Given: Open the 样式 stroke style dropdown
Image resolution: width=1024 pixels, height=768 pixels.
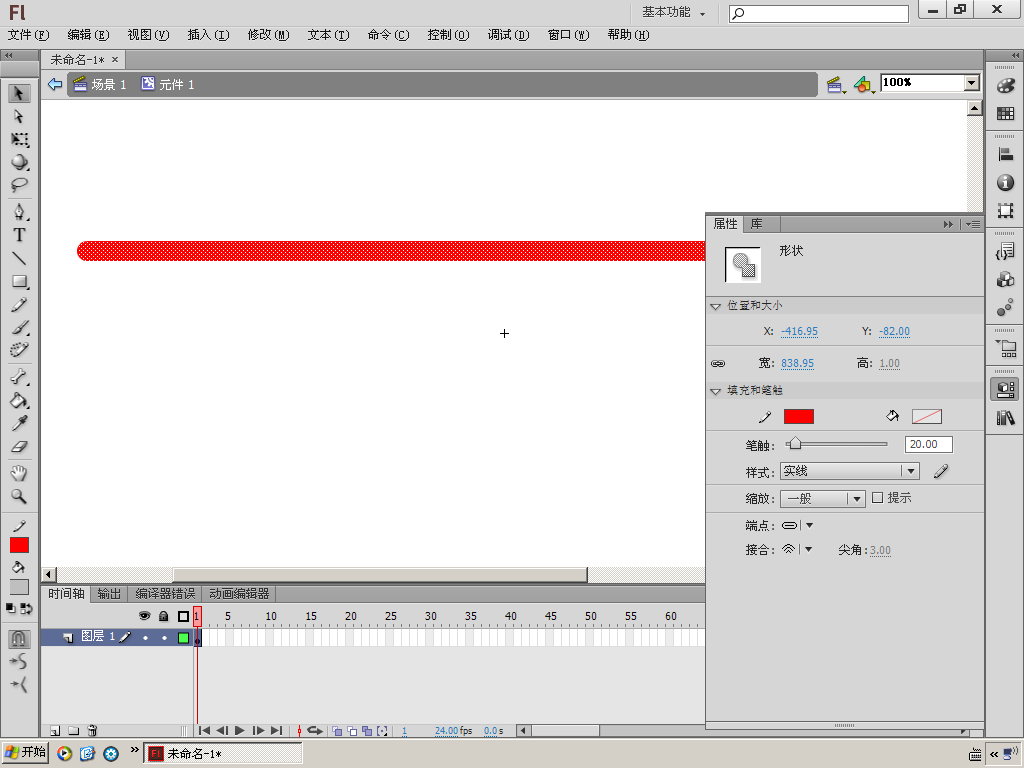Looking at the screenshot, I should pos(850,471).
